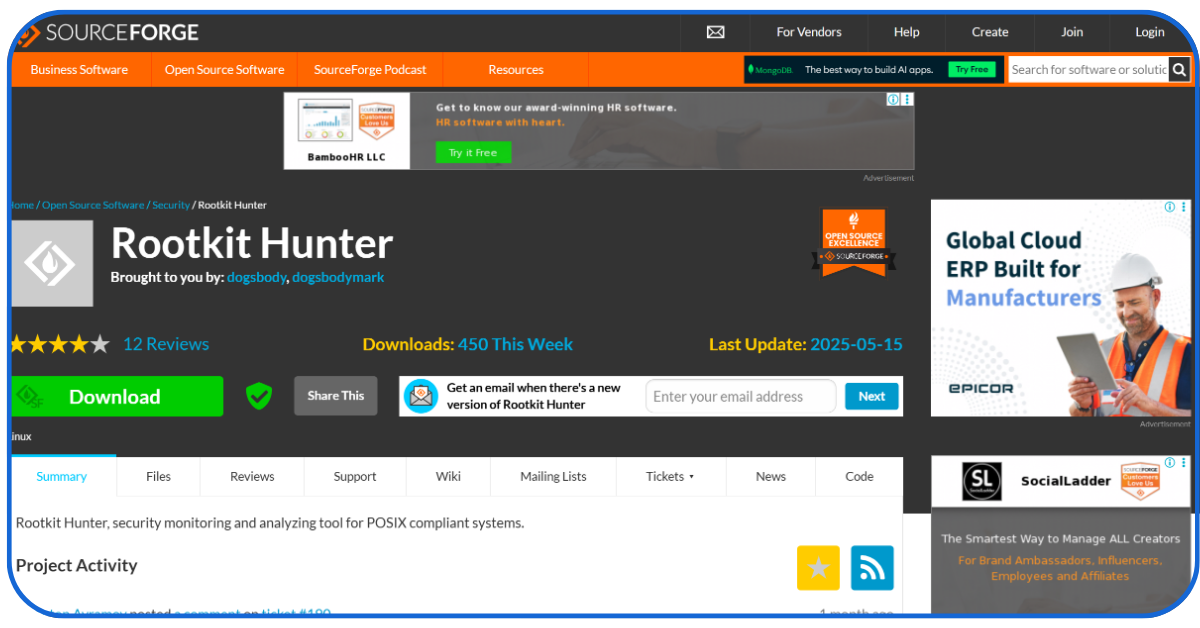Click the dogsbody author link
Viewport: 1200px width, 628px height.
pyautogui.click(x=257, y=277)
